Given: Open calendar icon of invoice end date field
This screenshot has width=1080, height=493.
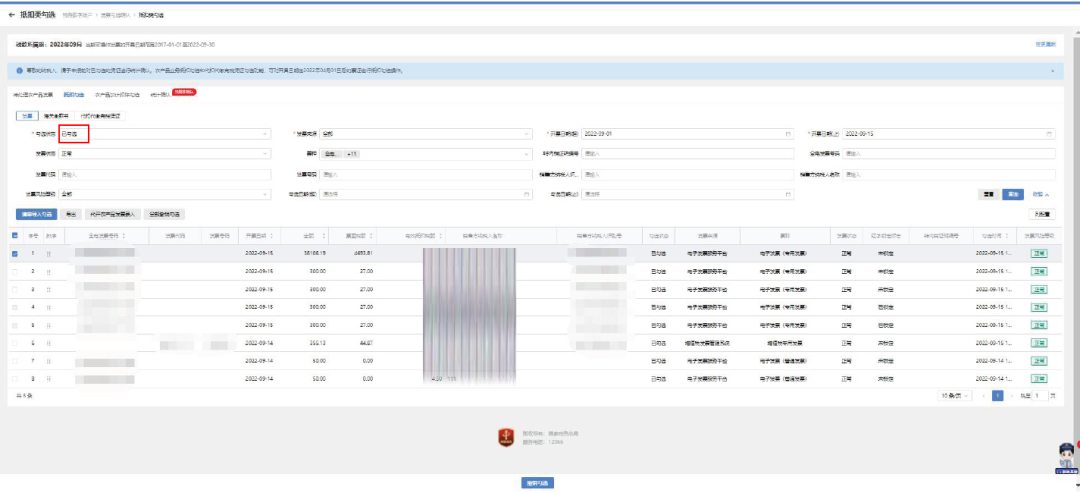Looking at the screenshot, I should tap(1048, 133).
